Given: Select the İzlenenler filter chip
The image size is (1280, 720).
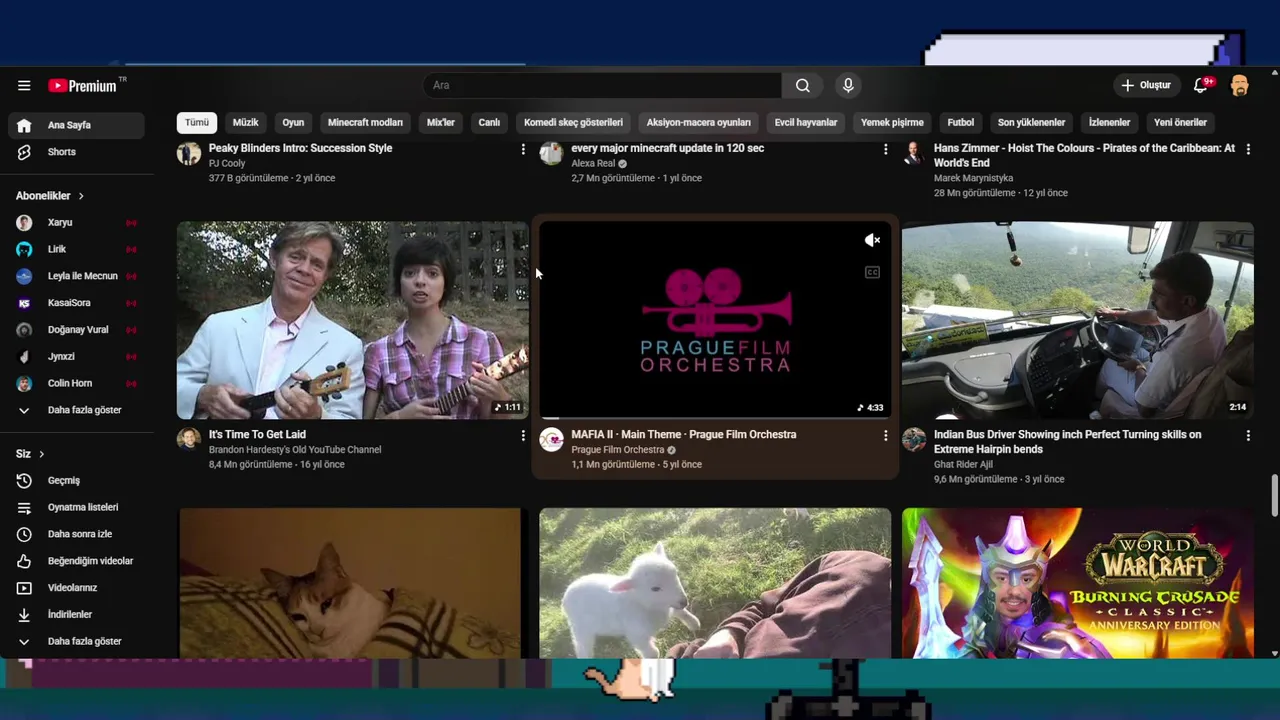Looking at the screenshot, I should (1109, 123).
